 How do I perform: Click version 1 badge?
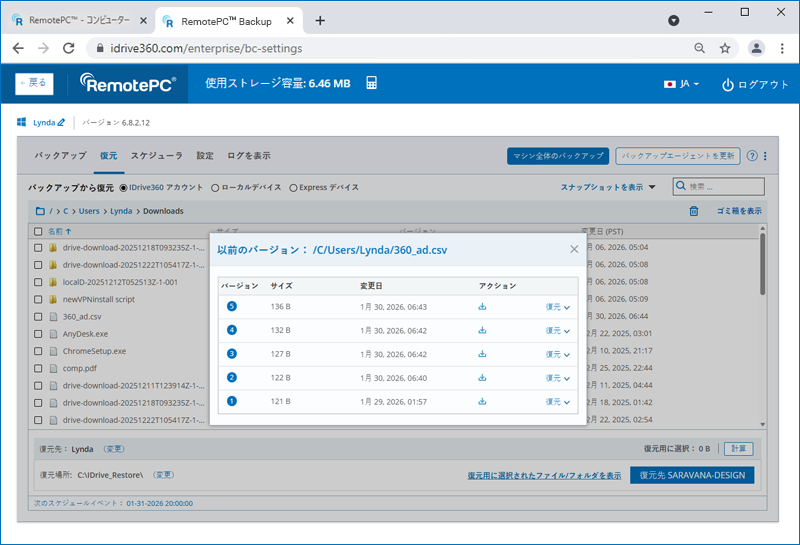[232, 401]
